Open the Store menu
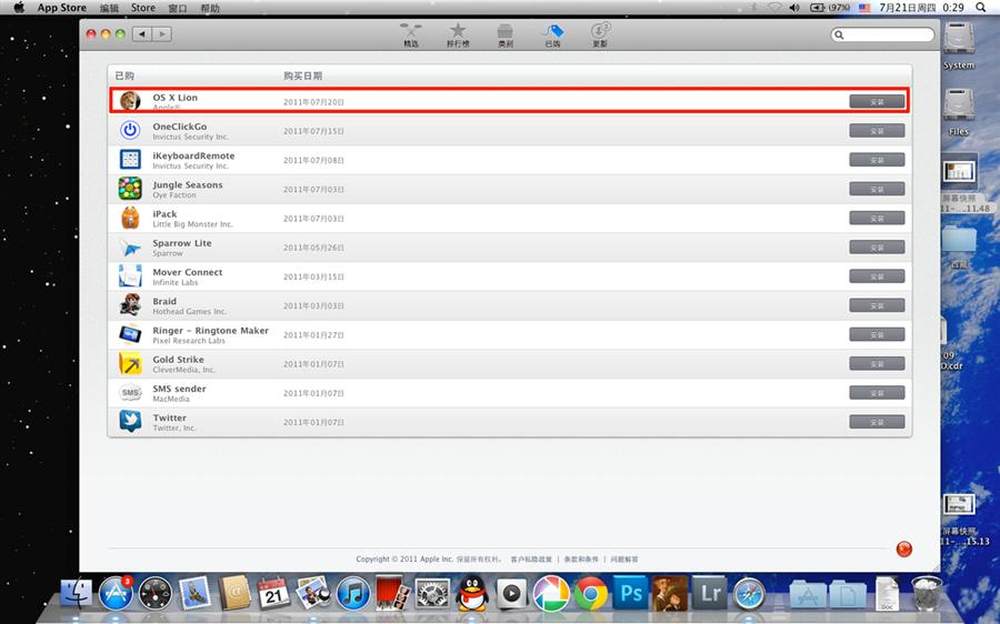Screen dimensions: 1000x624 click(x=143, y=8)
